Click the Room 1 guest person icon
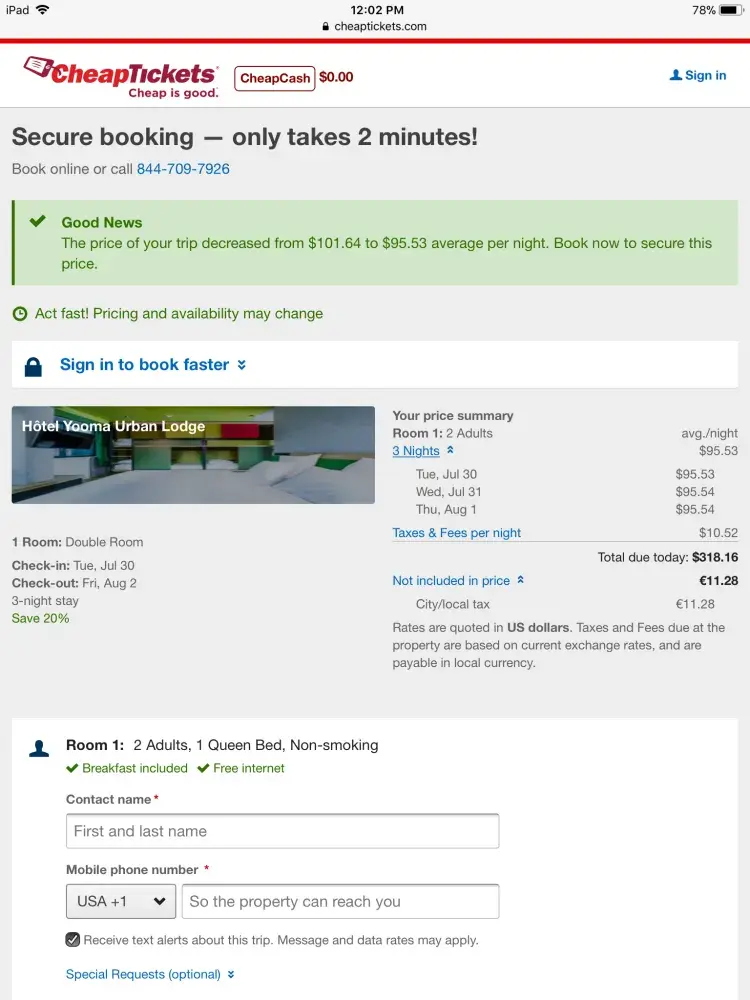Viewport: 750px width, 1000px height. (x=39, y=748)
